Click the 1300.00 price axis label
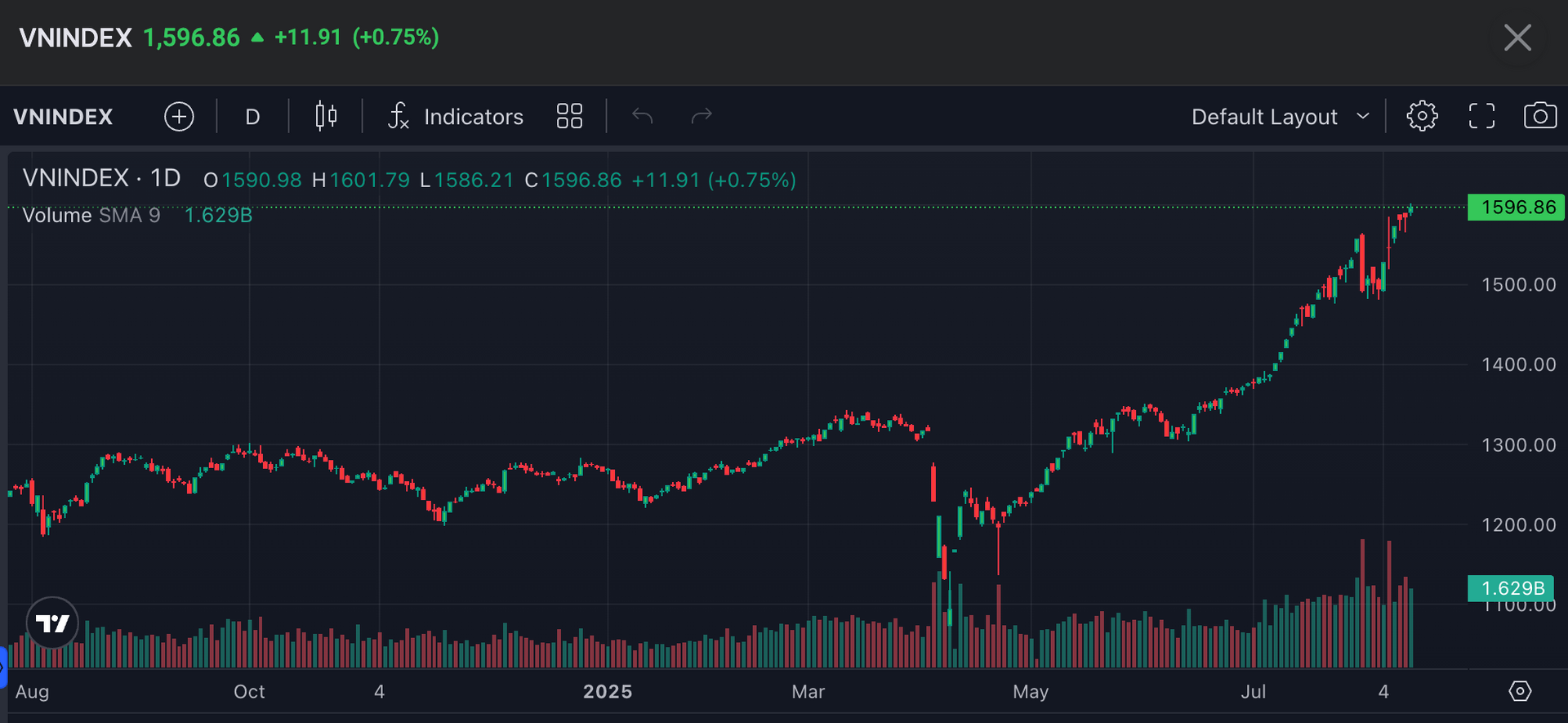The height and width of the screenshot is (723, 1568). [x=1519, y=445]
